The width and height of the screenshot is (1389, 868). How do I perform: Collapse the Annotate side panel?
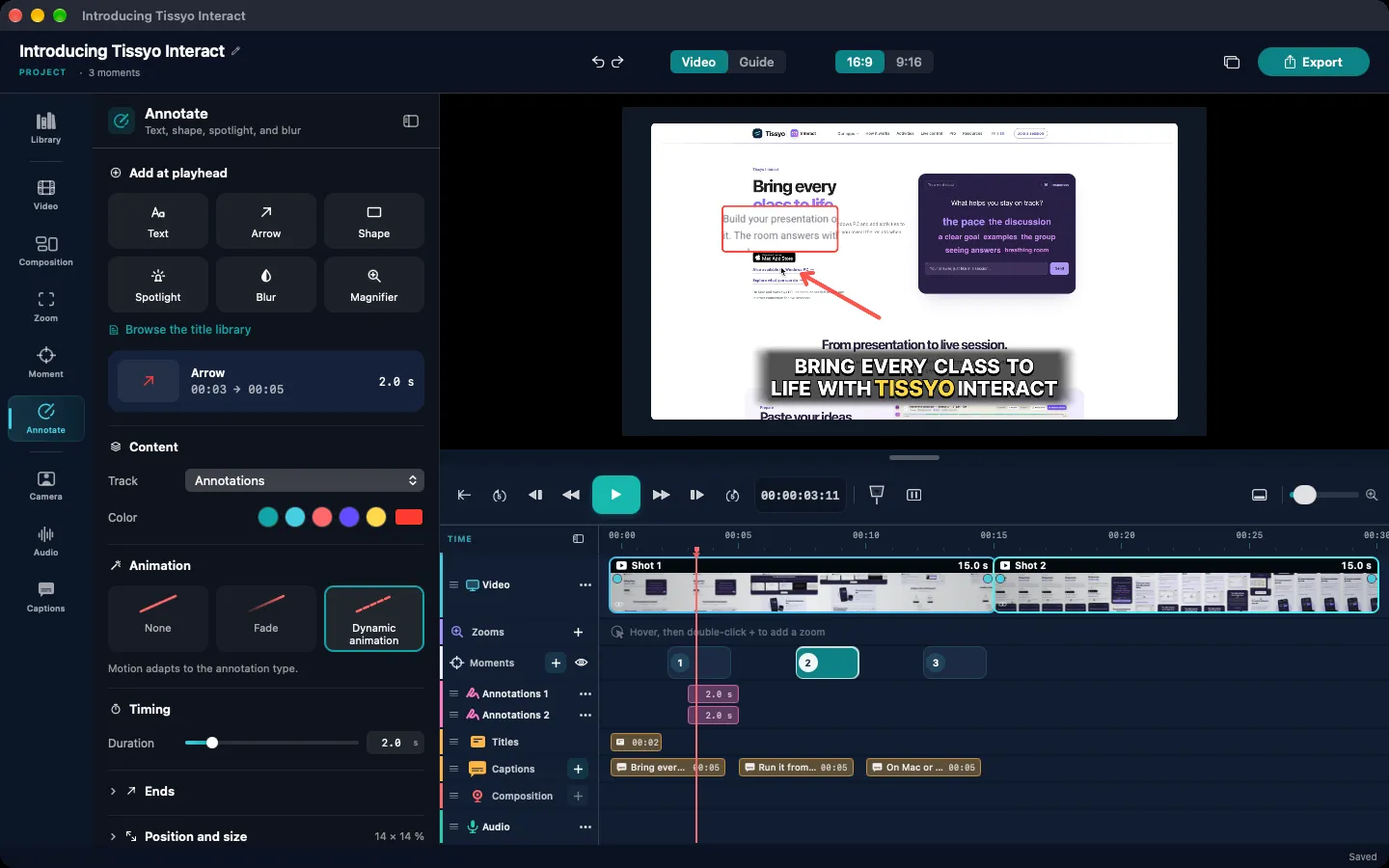click(x=411, y=122)
